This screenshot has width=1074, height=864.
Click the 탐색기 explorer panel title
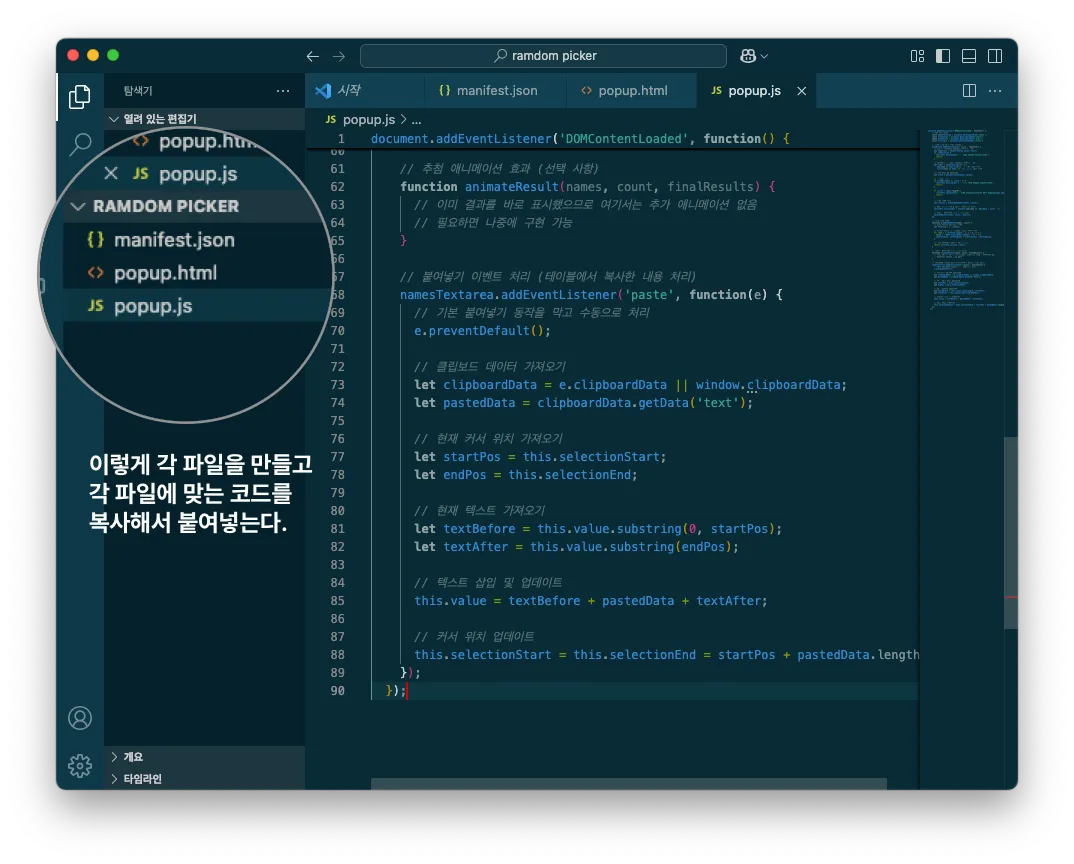[x=138, y=90]
